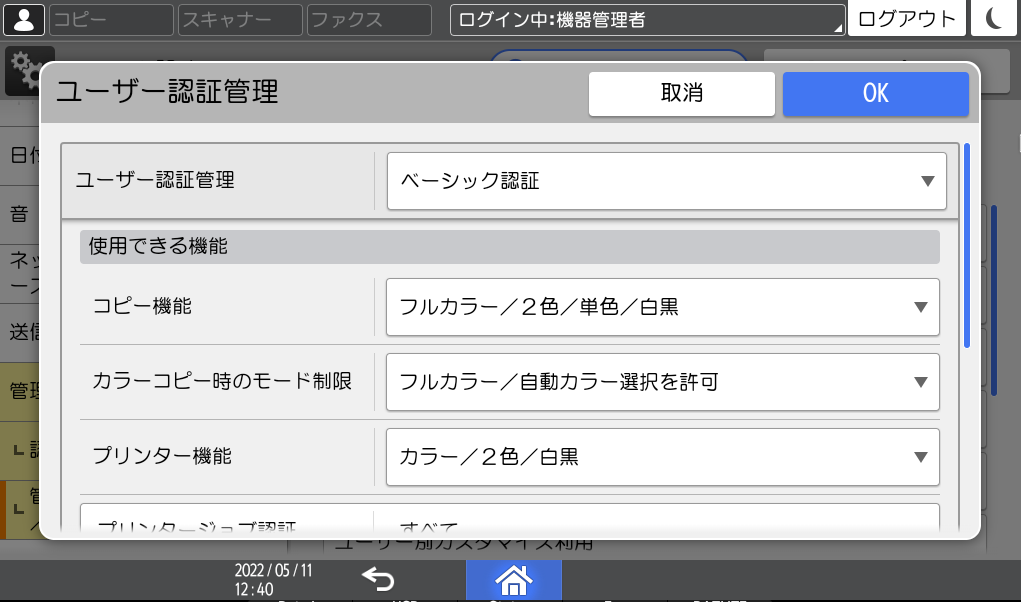Confirm settings with the OK button
This screenshot has width=1021, height=602.
click(x=875, y=94)
